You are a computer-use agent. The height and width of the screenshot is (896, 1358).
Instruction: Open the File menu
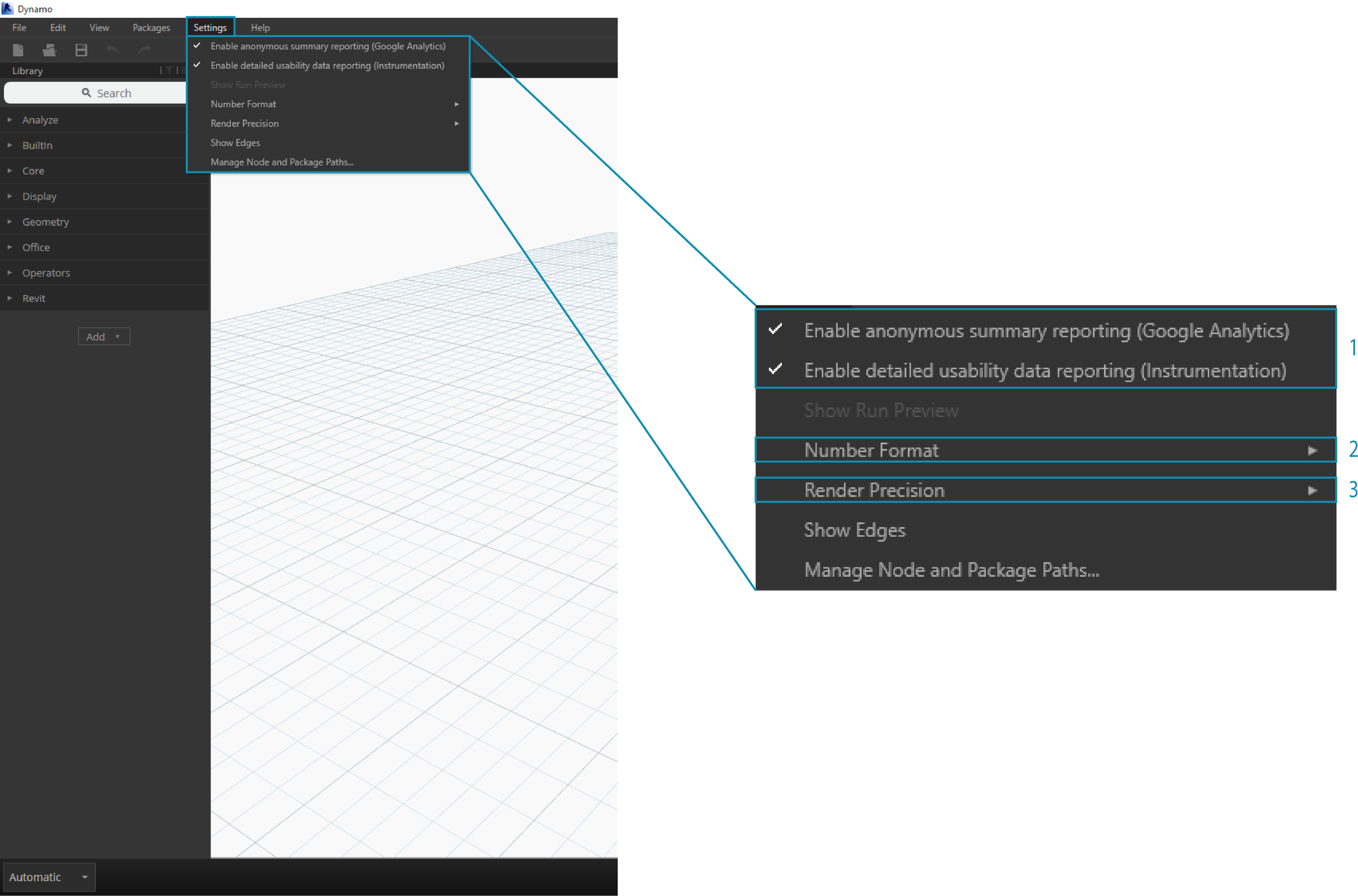click(19, 28)
